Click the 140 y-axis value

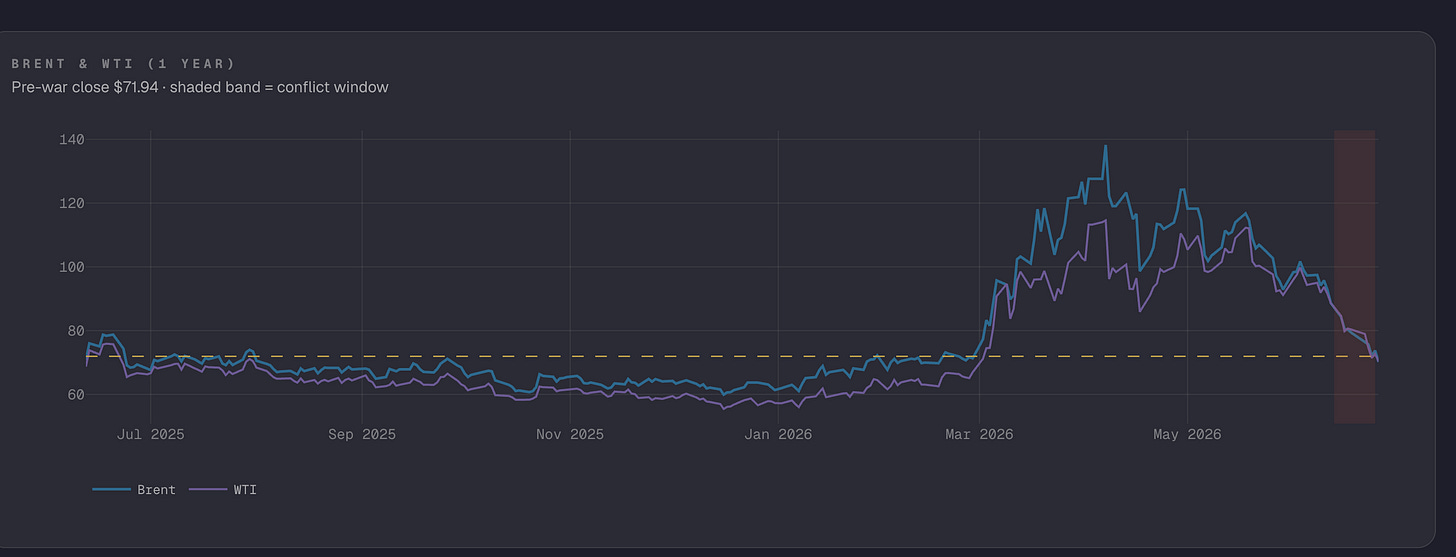pyautogui.click(x=71, y=139)
